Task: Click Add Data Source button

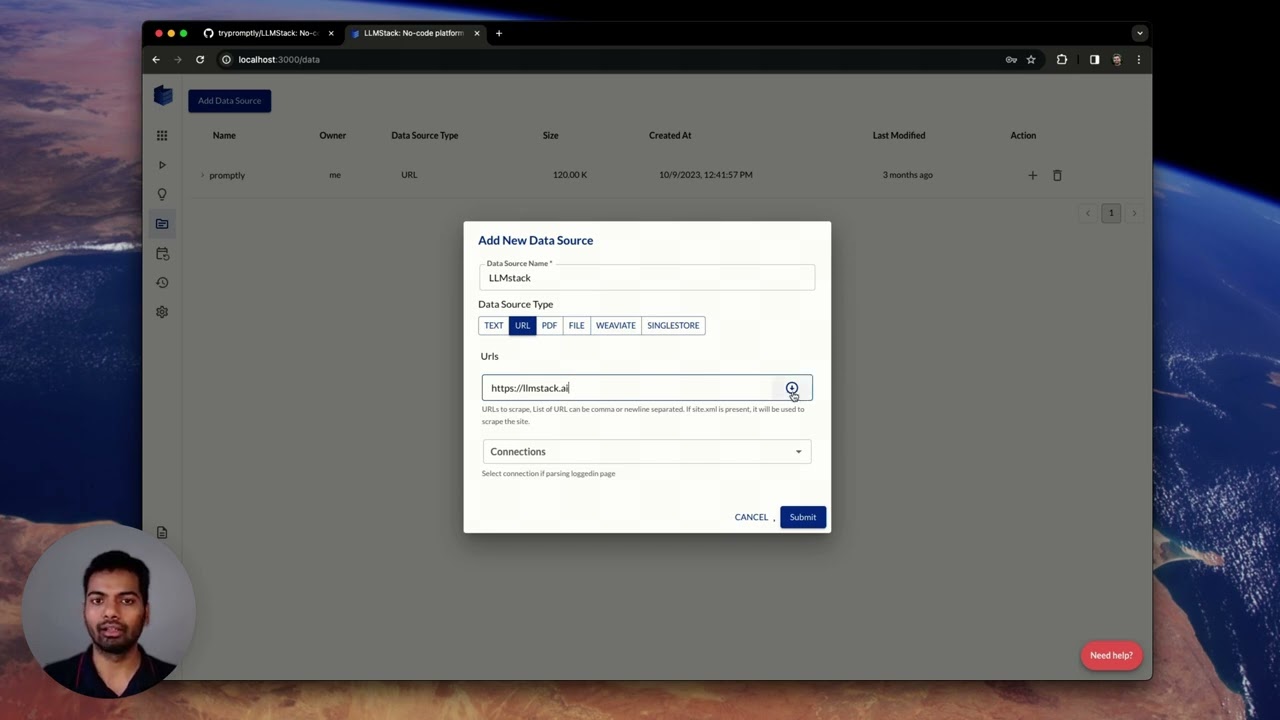Action: [229, 100]
